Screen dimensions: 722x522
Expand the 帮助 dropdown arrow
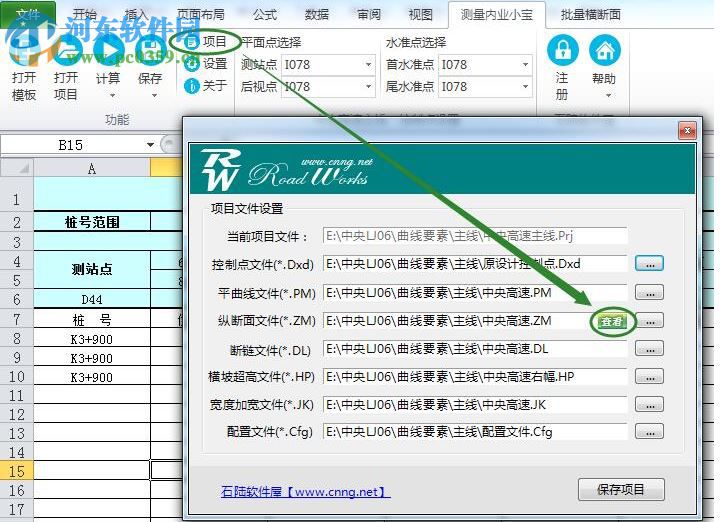click(x=608, y=96)
